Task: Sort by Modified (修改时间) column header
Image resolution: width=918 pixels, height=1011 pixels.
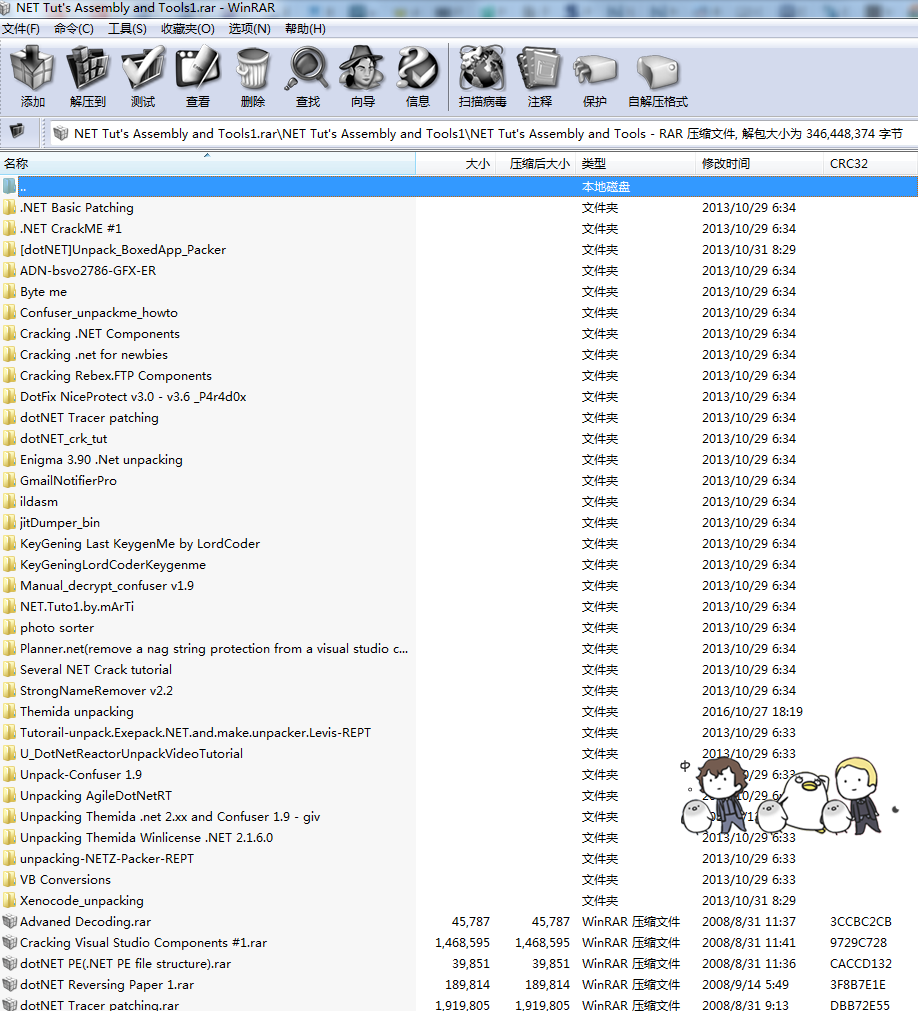Action: click(759, 164)
